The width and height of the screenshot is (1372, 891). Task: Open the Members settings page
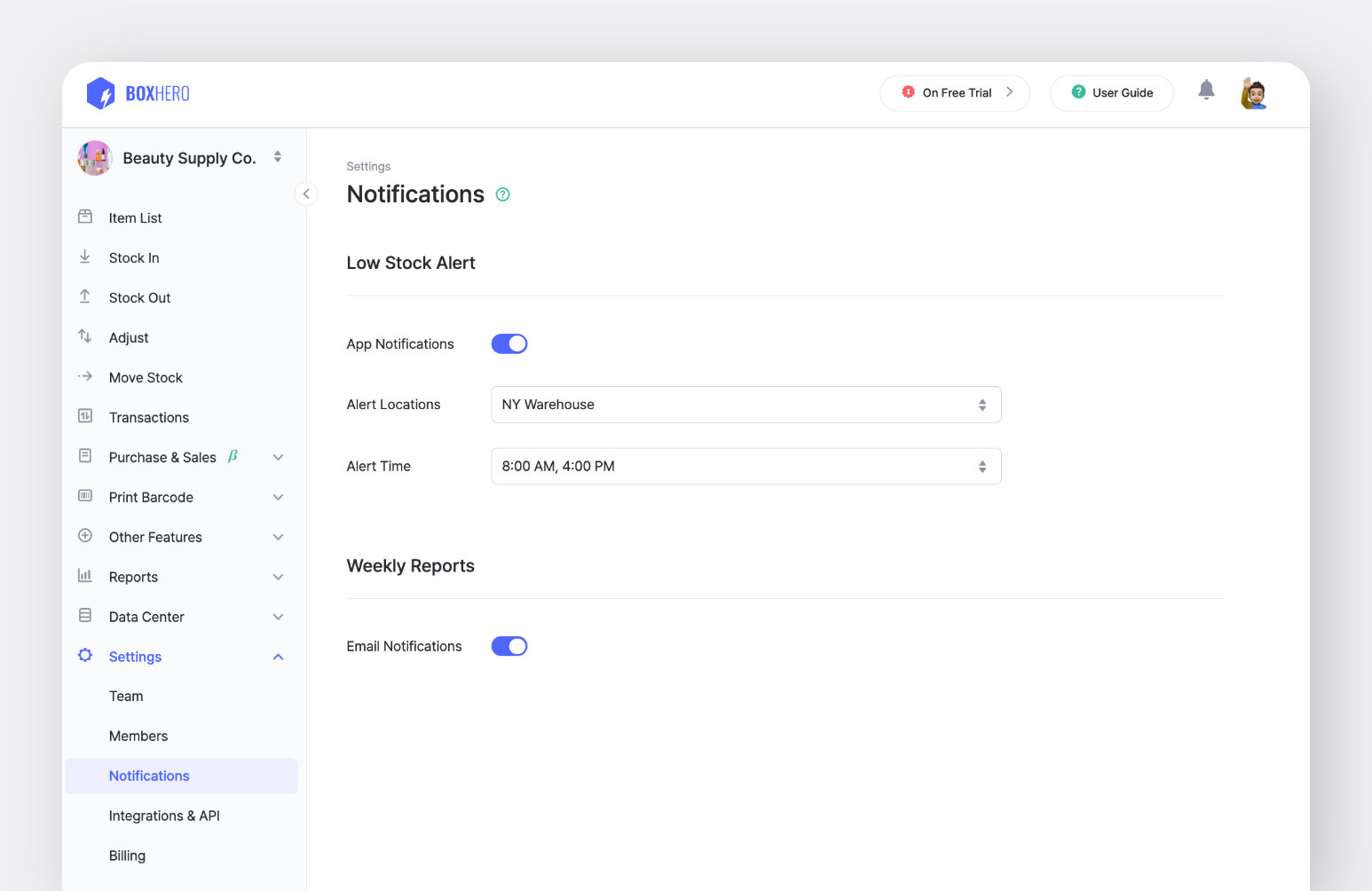138,737
